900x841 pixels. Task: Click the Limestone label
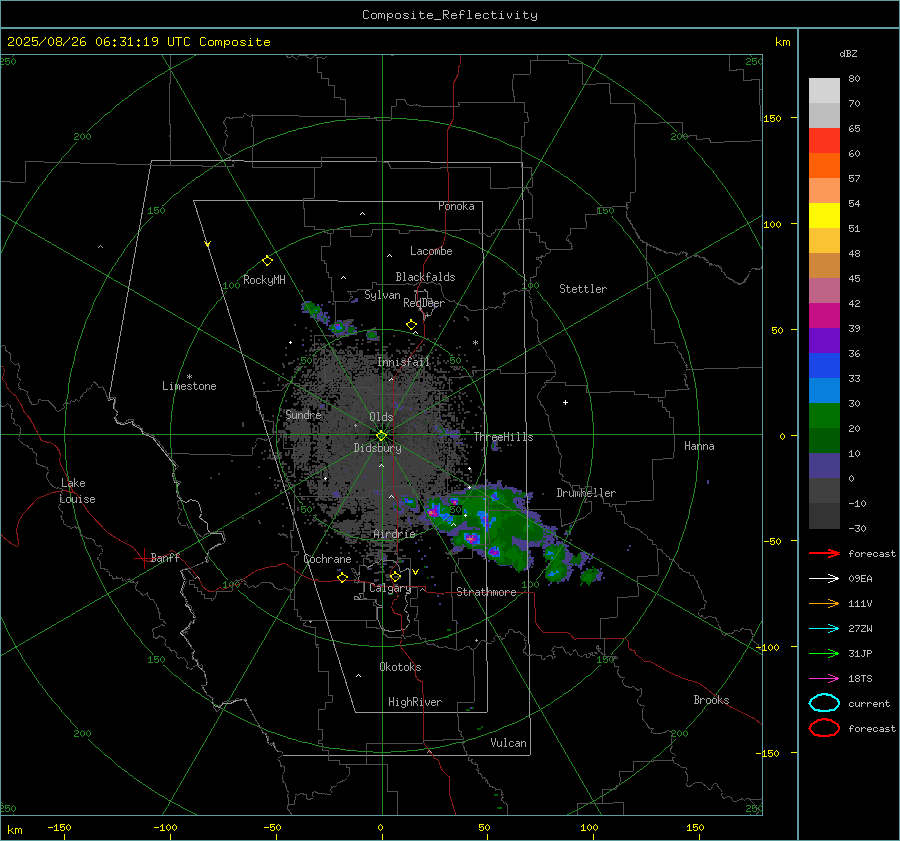click(189, 386)
